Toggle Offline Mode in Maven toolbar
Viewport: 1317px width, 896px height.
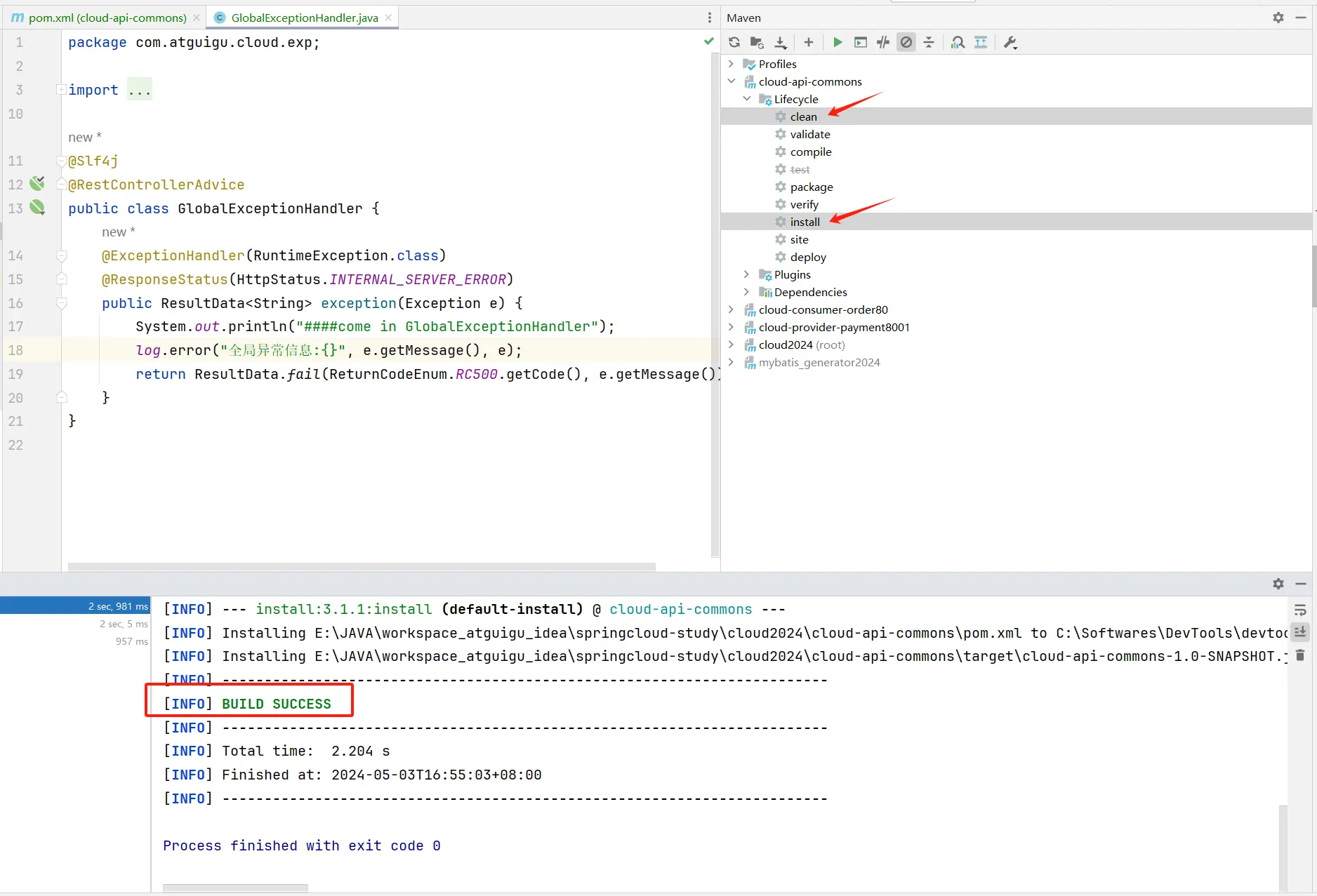coord(883,42)
